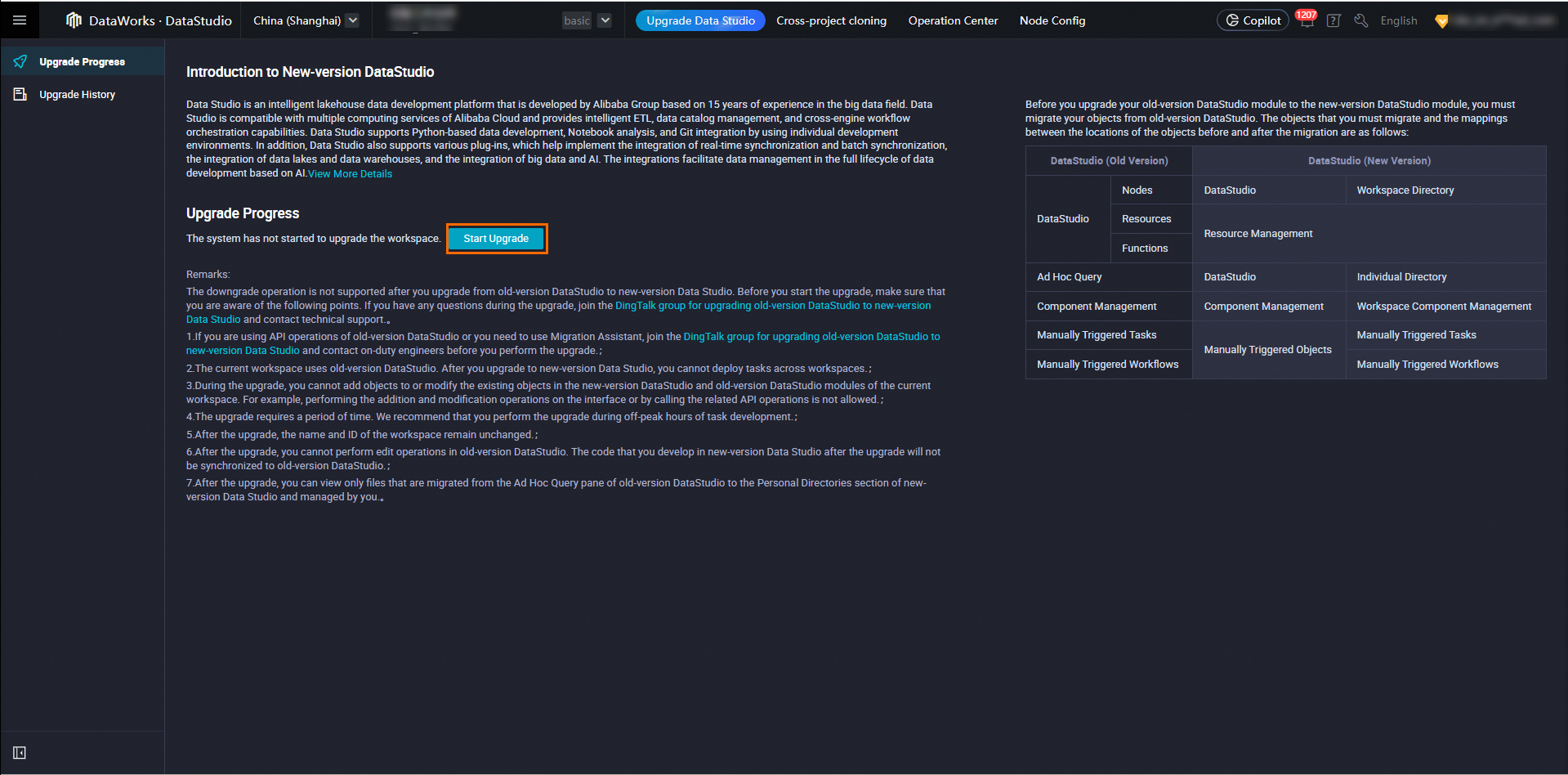Click the 'Introduction to New-version DataStudio' heading

point(310,72)
